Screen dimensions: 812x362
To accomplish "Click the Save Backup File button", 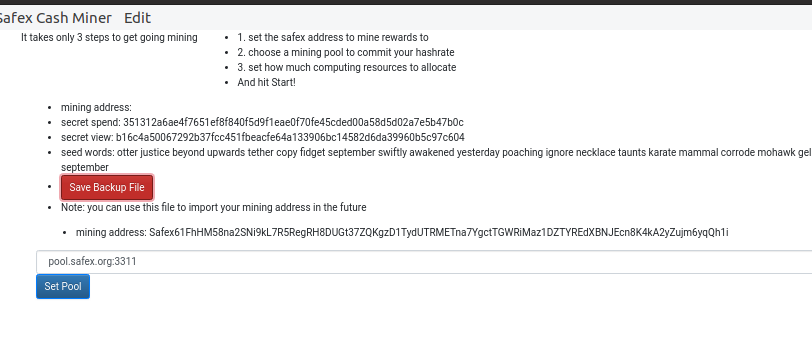I will click(x=107, y=187).
